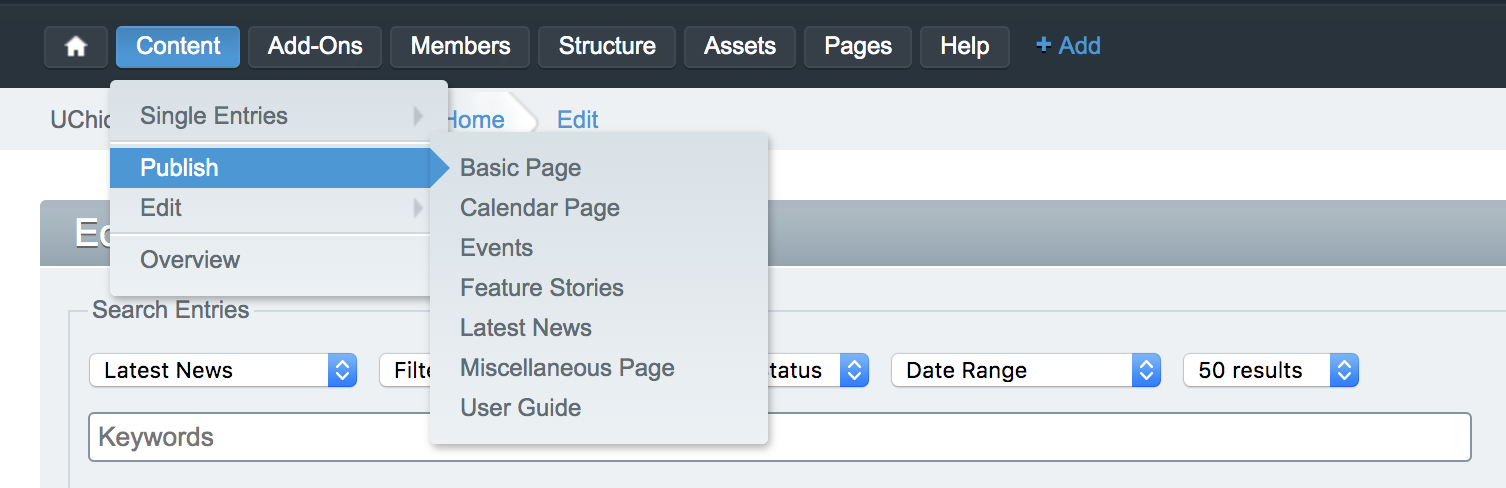Viewport: 1506px width, 488px height.
Task: Select Overview from Content menu
Action: [190, 260]
